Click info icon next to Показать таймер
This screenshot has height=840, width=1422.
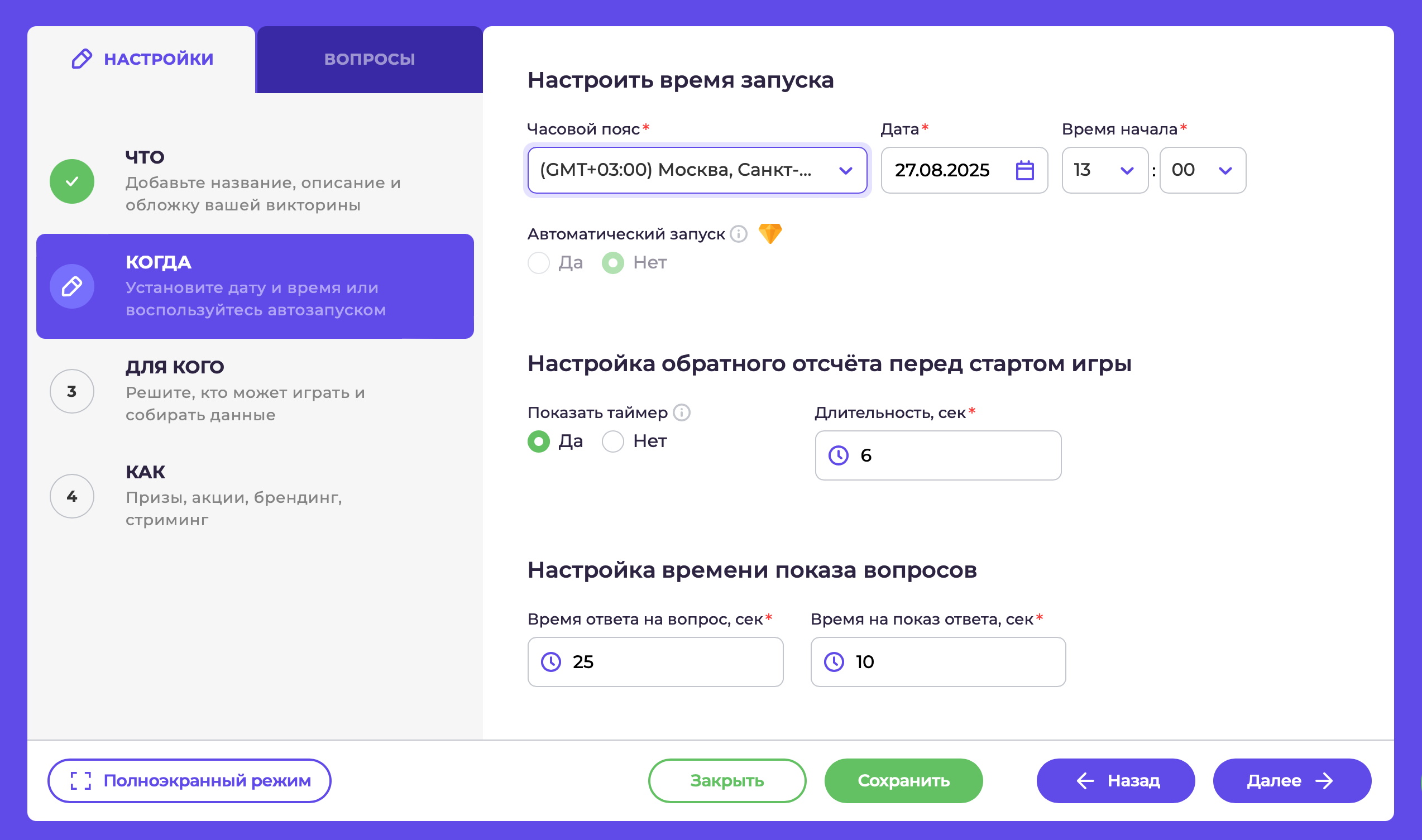tap(682, 412)
